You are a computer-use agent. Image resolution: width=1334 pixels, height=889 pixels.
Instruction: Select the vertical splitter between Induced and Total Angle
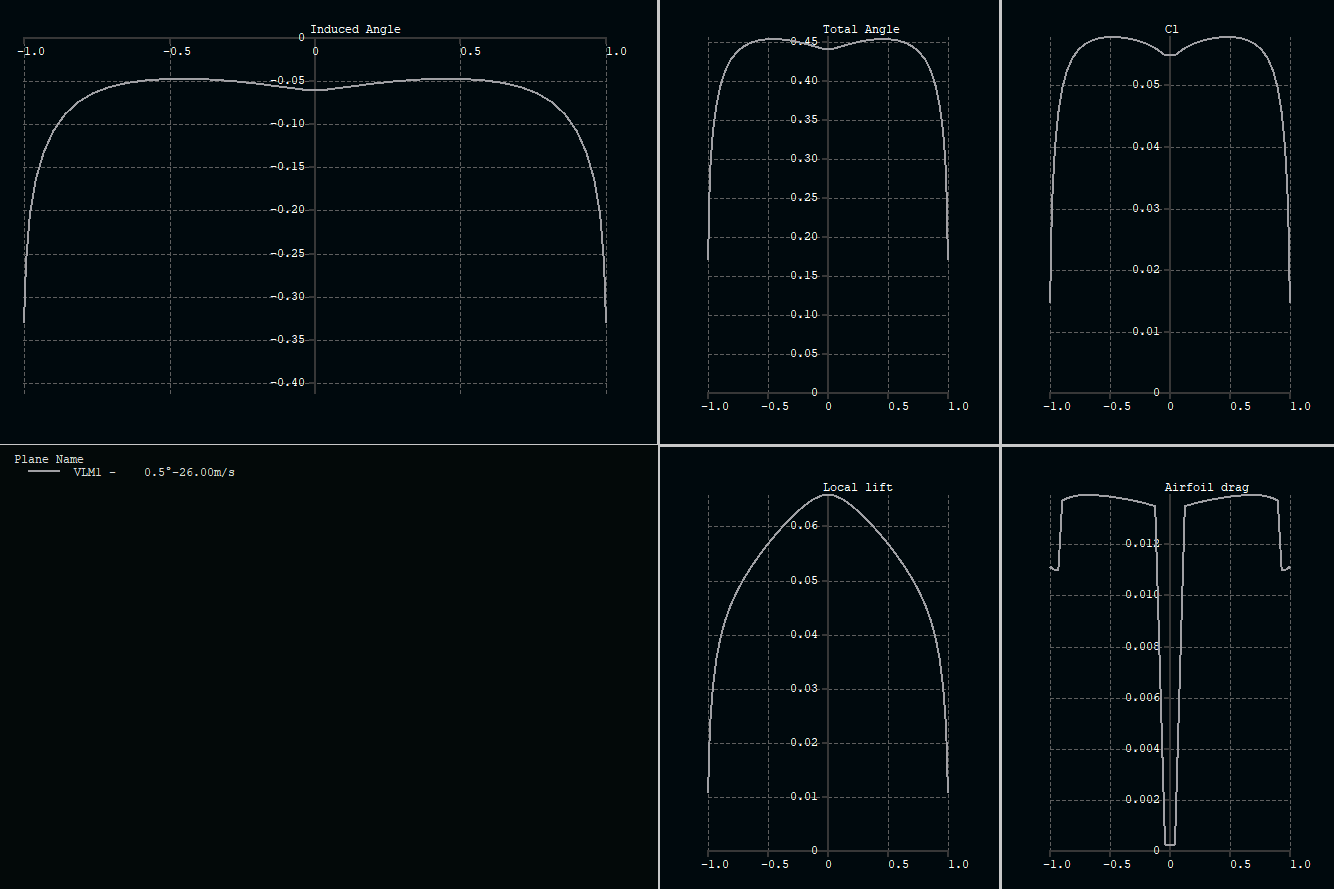click(x=658, y=222)
